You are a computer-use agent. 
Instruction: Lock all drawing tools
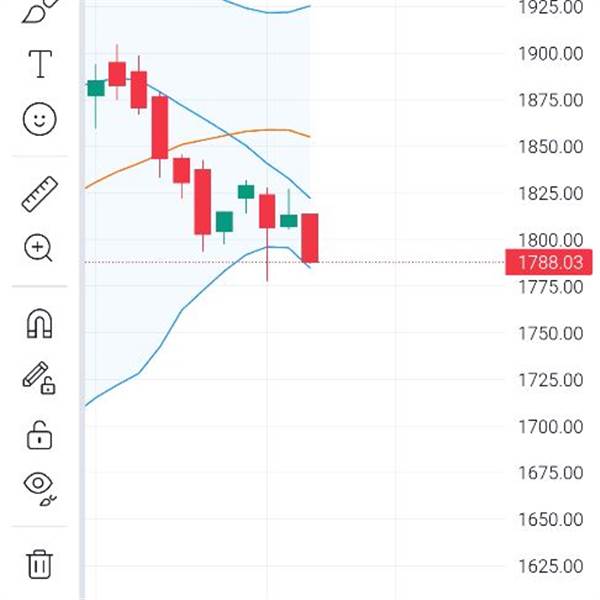[39, 435]
